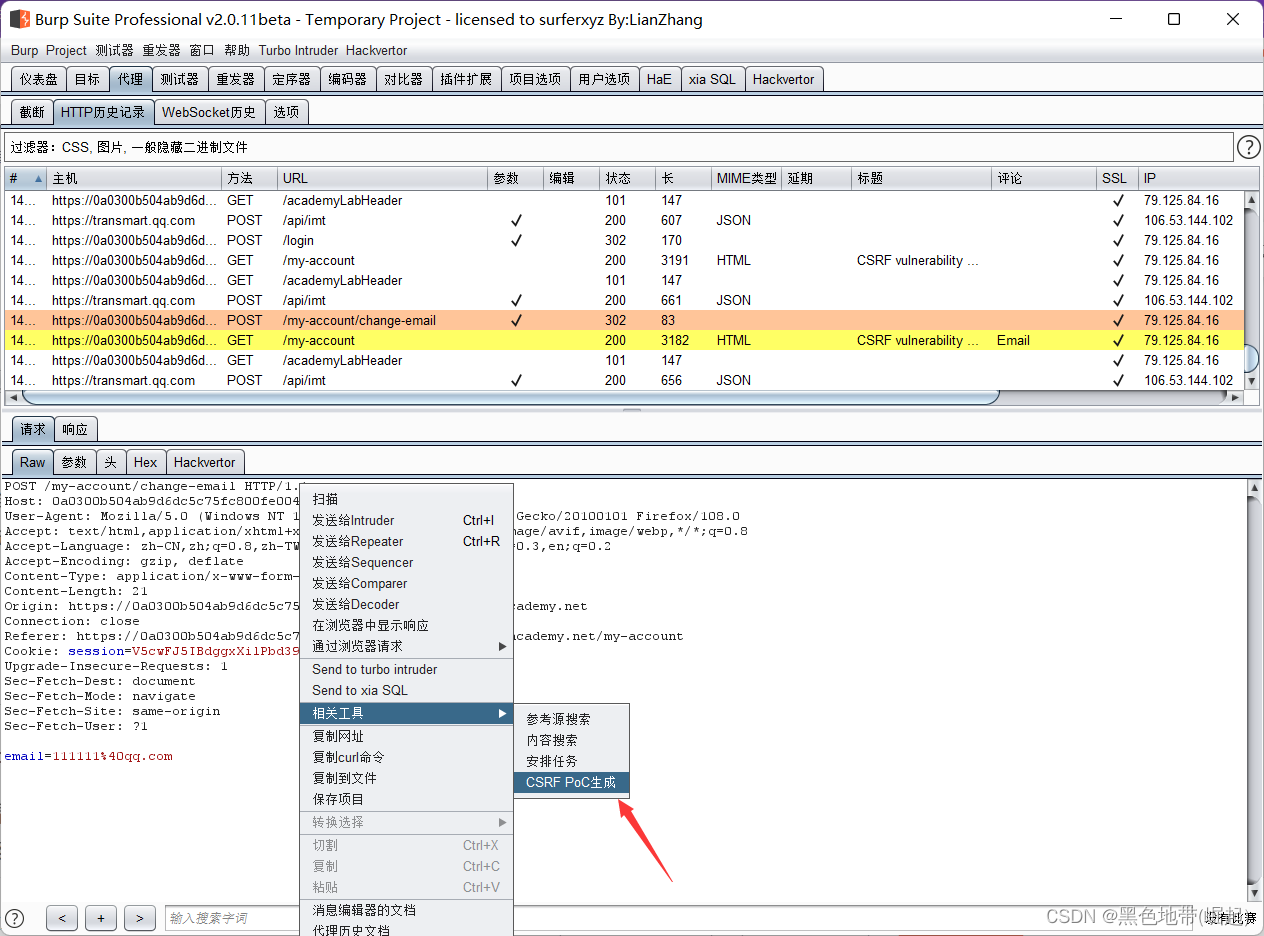The image size is (1264, 936).
Task: Select Send to xia SQL
Action: 407,690
